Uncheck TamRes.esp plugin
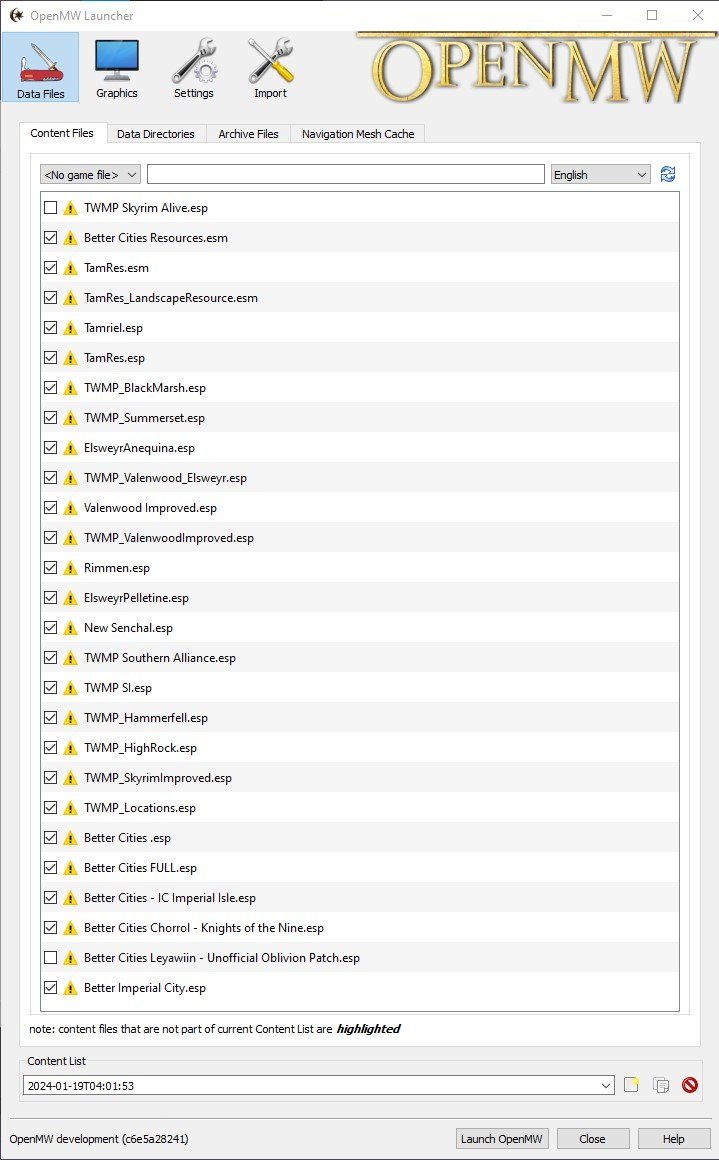This screenshot has height=1160, width=719. pyautogui.click(x=50, y=358)
